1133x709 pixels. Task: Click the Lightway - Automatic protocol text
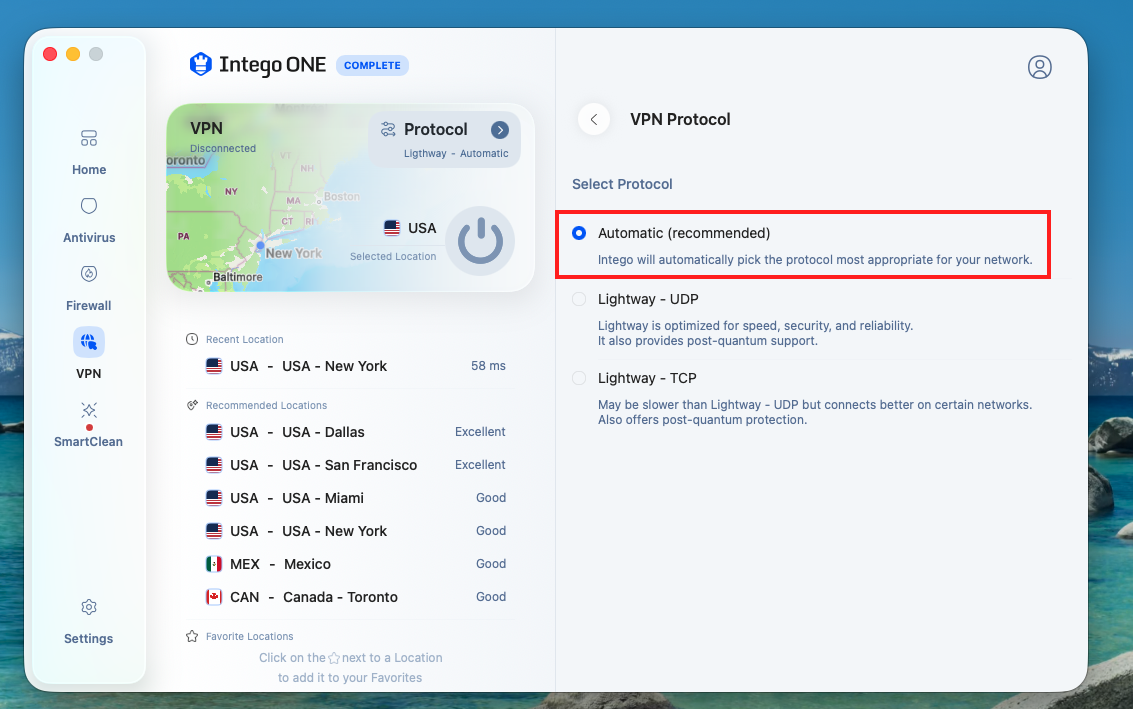pos(456,153)
